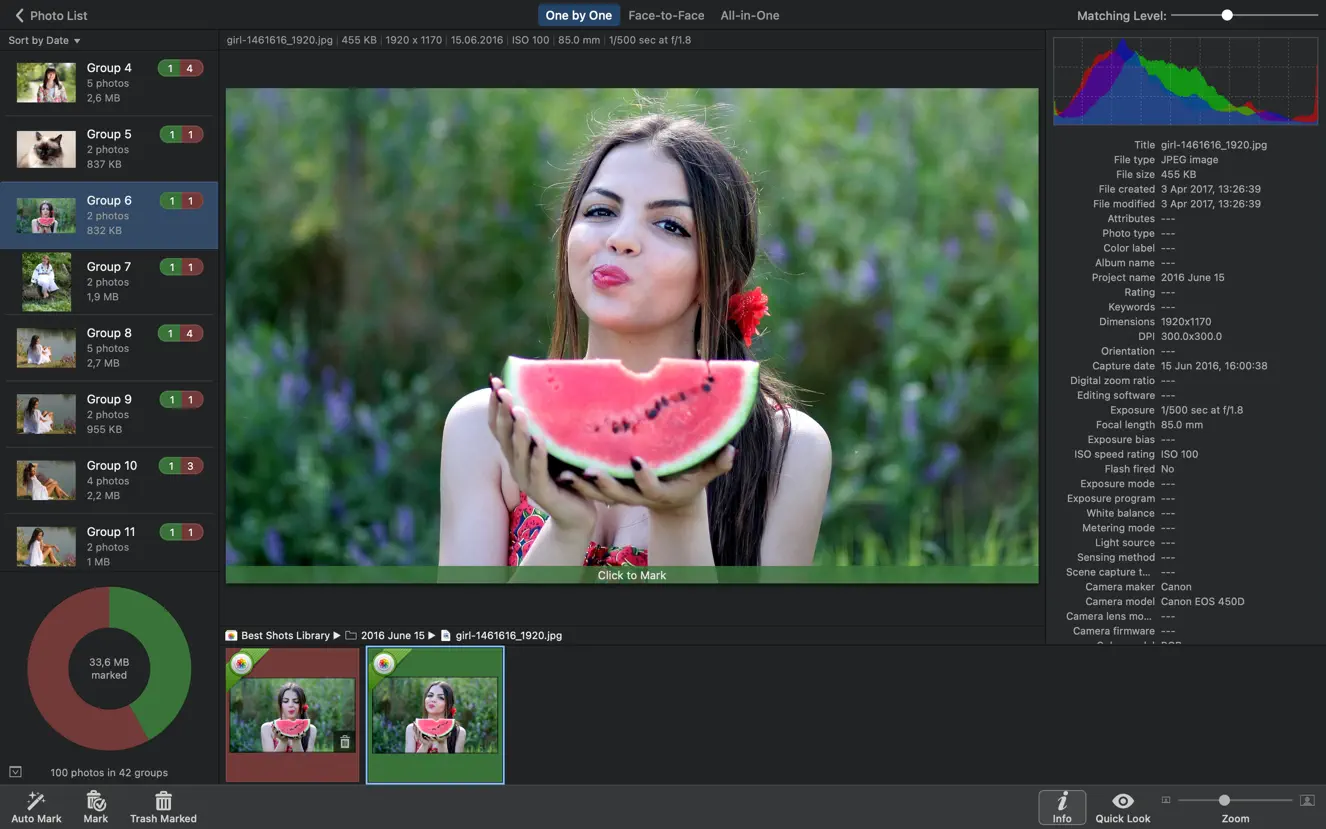
Task: Toggle the marked-photos checkbox near photo count
Action: click(15, 771)
